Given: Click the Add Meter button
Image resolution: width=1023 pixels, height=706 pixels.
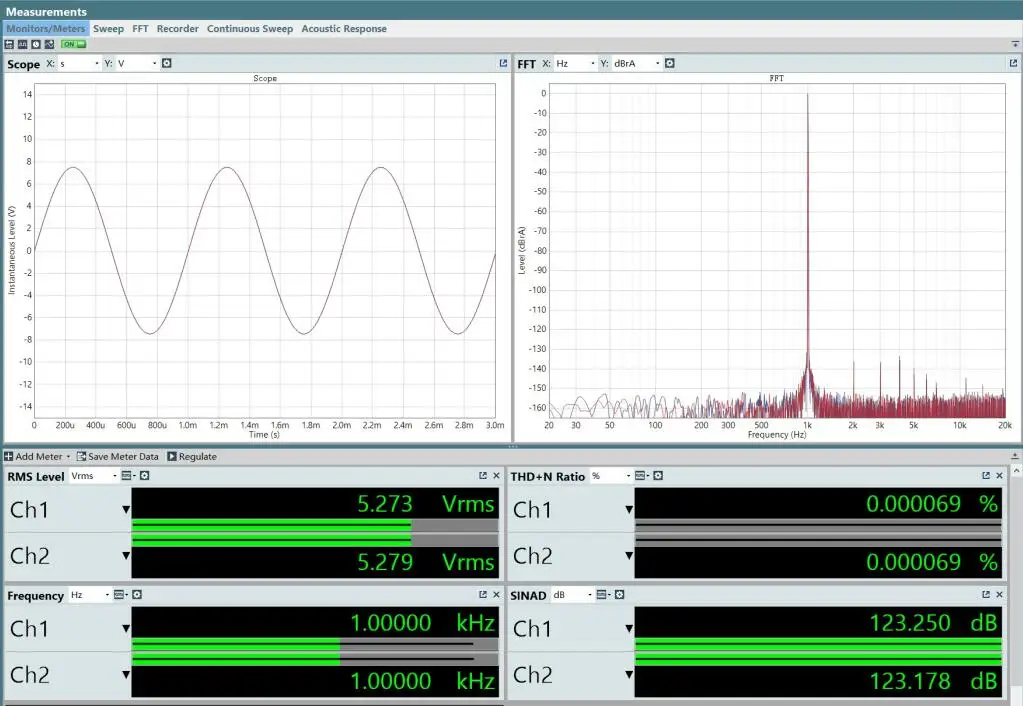Looking at the screenshot, I should tap(36, 456).
